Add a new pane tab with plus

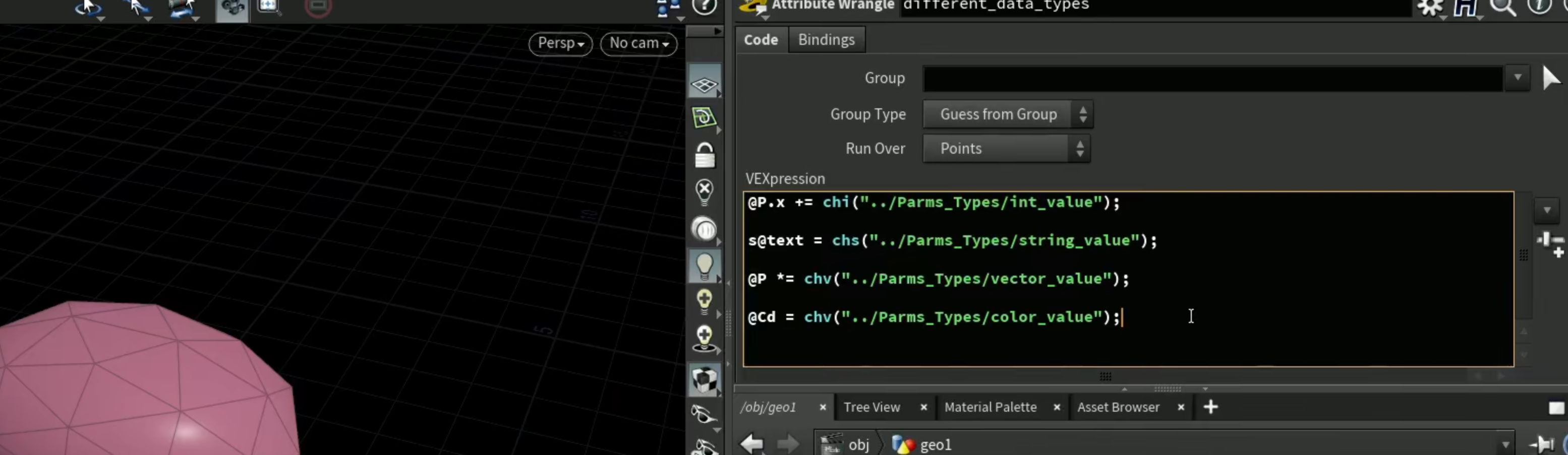coord(1211,407)
